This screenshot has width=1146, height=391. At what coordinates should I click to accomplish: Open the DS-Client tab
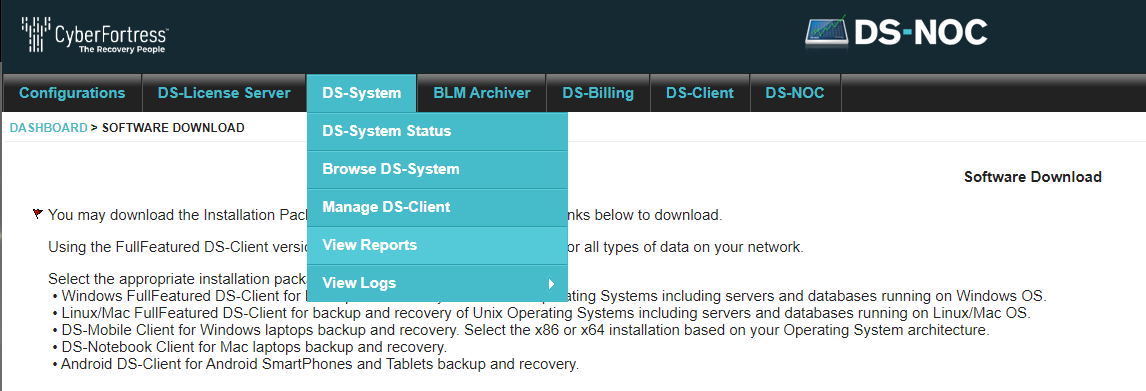(699, 93)
